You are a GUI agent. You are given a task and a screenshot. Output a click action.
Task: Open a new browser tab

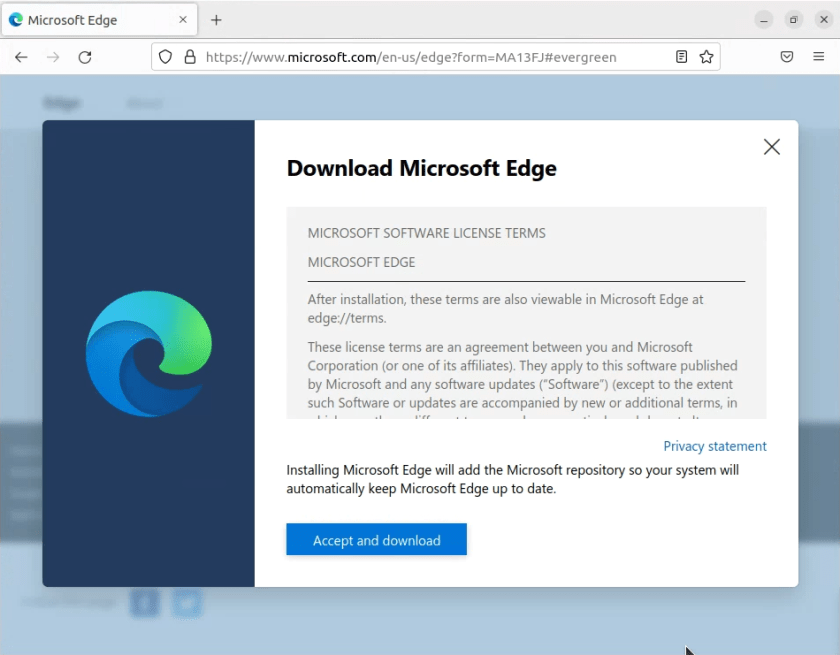point(218,19)
